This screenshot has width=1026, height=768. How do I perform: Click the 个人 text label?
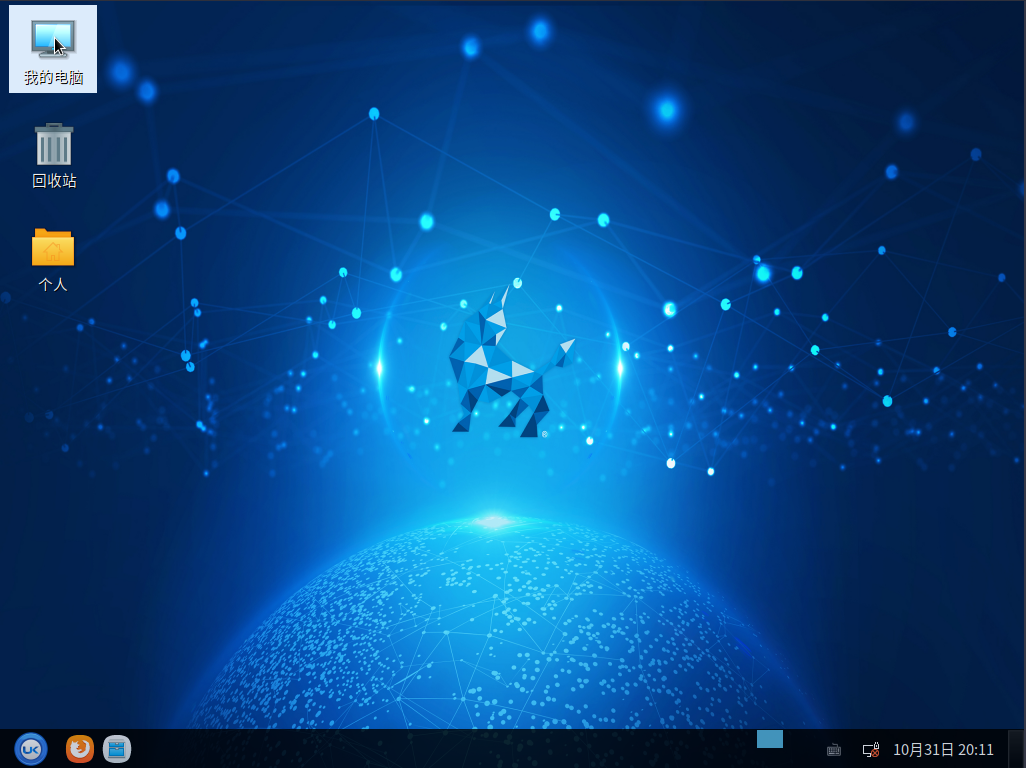point(53,284)
